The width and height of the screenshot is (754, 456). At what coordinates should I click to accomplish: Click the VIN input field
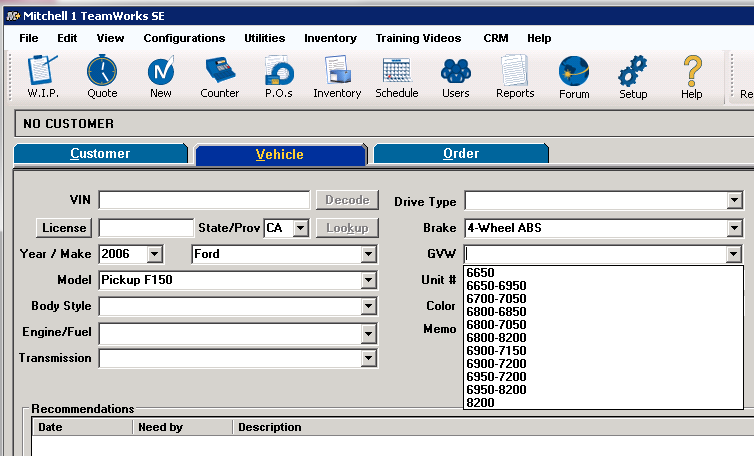click(204, 200)
